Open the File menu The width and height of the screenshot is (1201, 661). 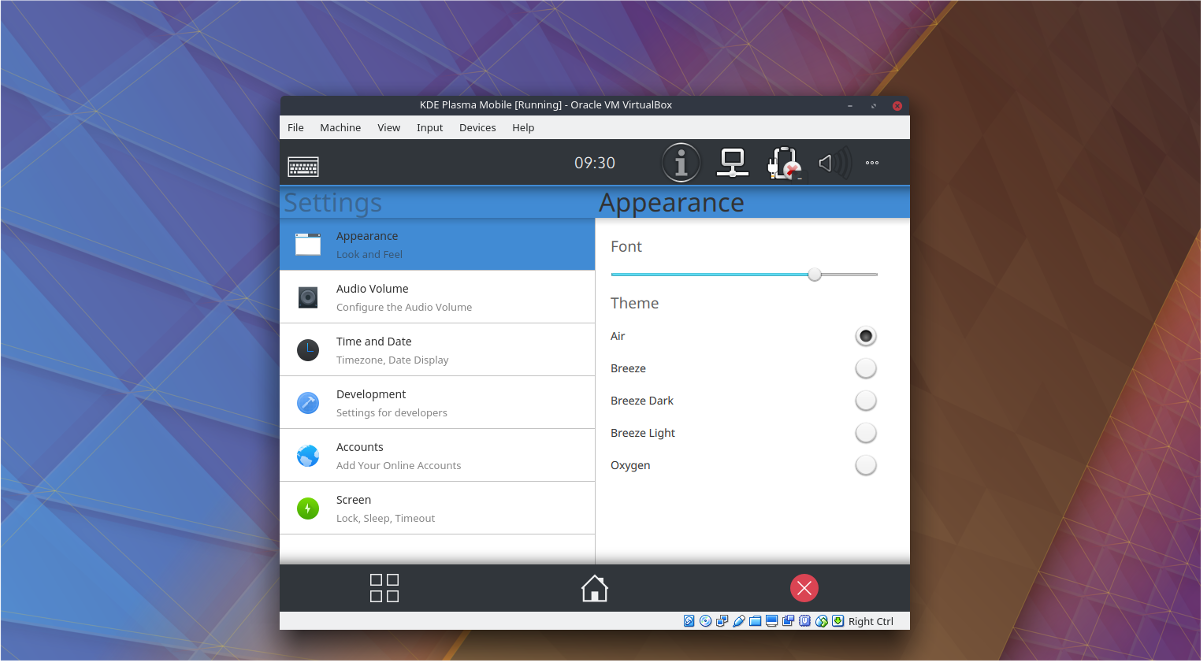(x=296, y=128)
